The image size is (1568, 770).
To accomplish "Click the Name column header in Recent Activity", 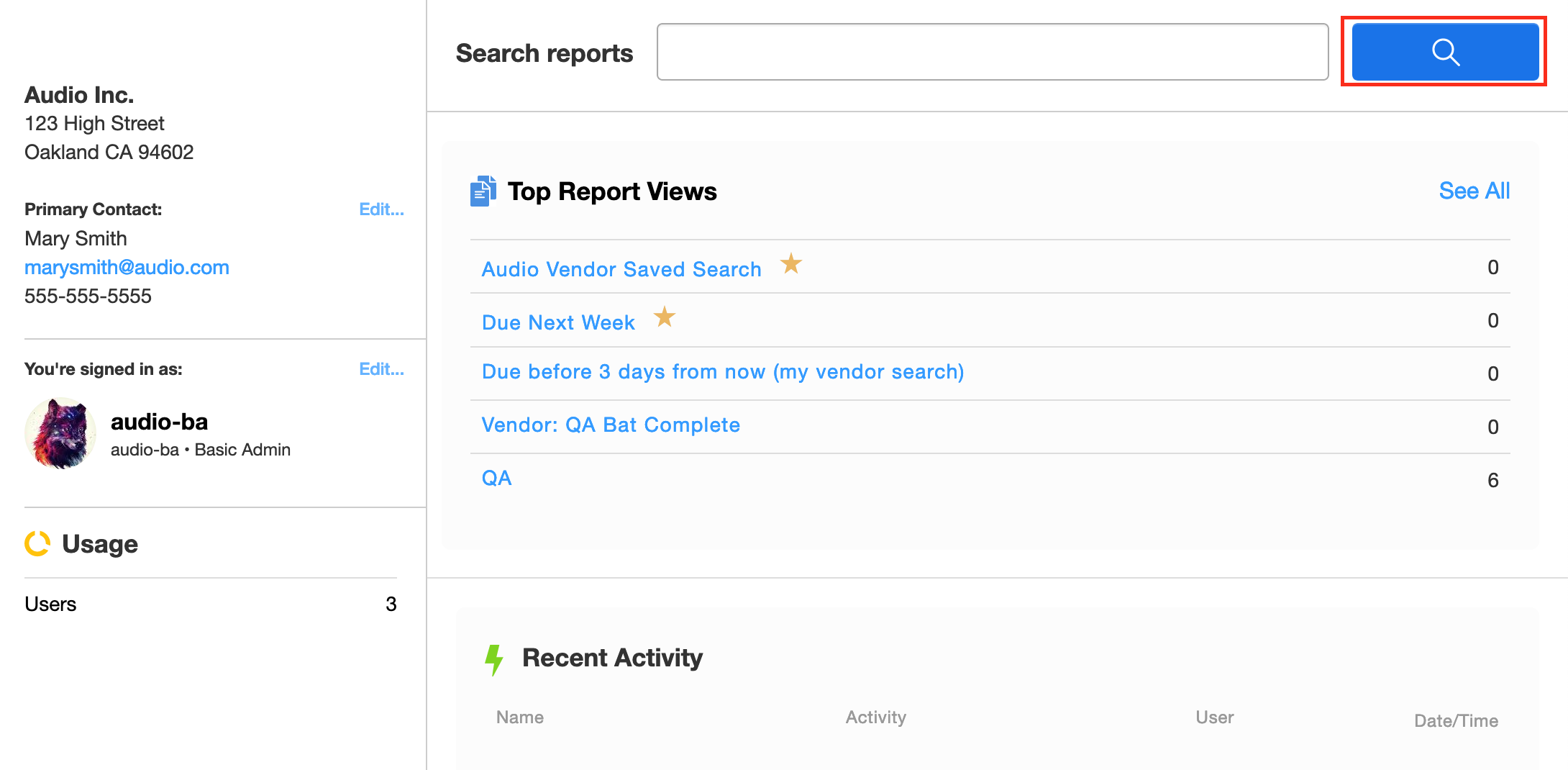I will tap(519, 717).
